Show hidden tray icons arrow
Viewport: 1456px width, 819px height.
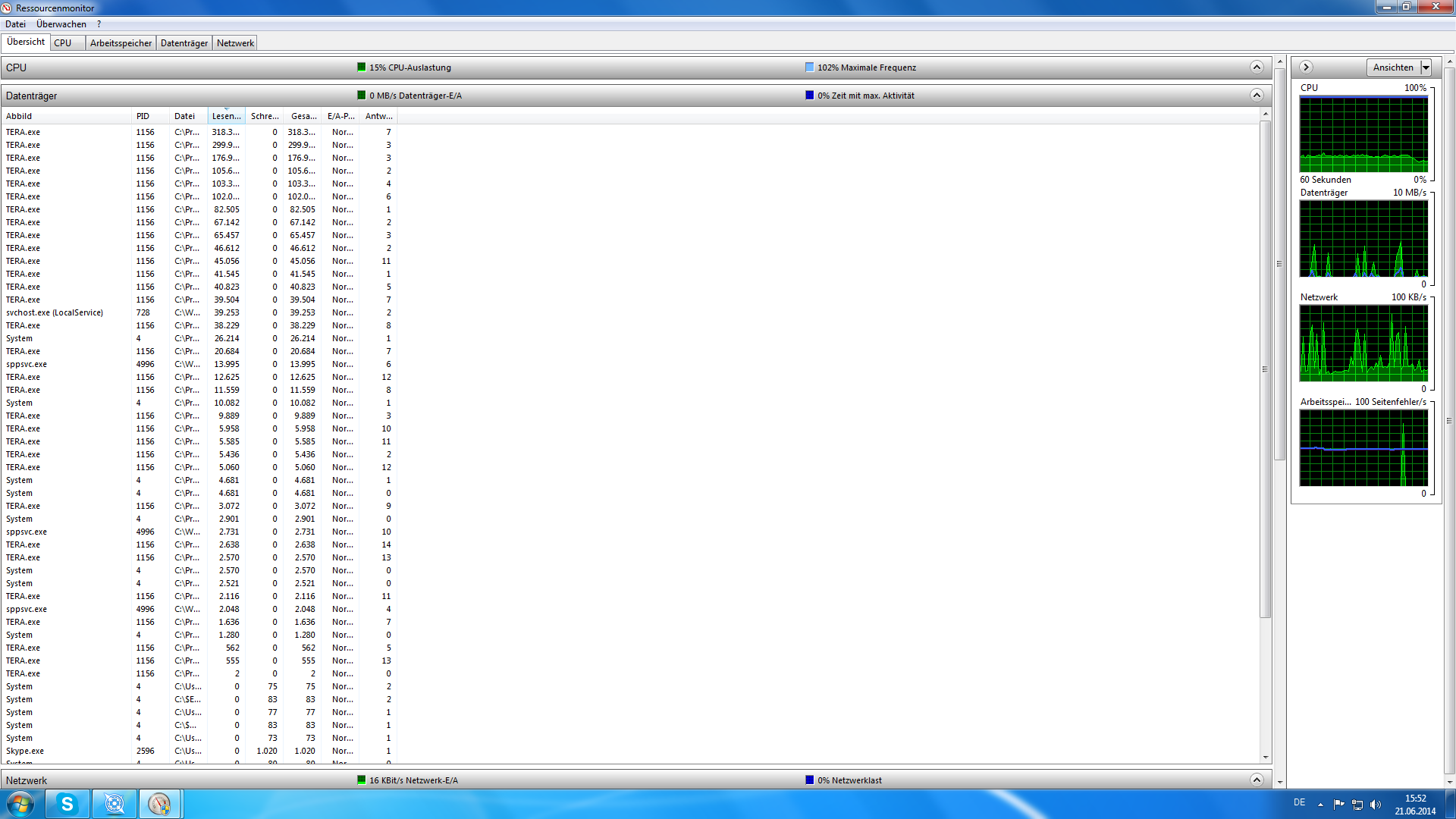[1320, 805]
